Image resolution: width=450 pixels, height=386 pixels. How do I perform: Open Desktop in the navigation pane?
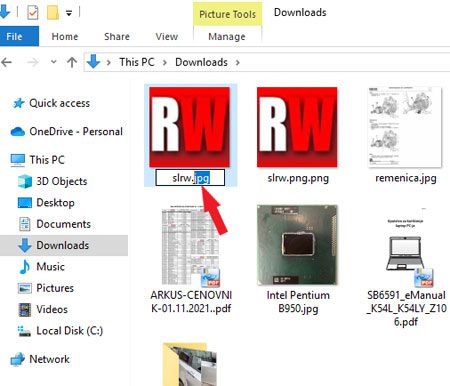click(x=55, y=203)
